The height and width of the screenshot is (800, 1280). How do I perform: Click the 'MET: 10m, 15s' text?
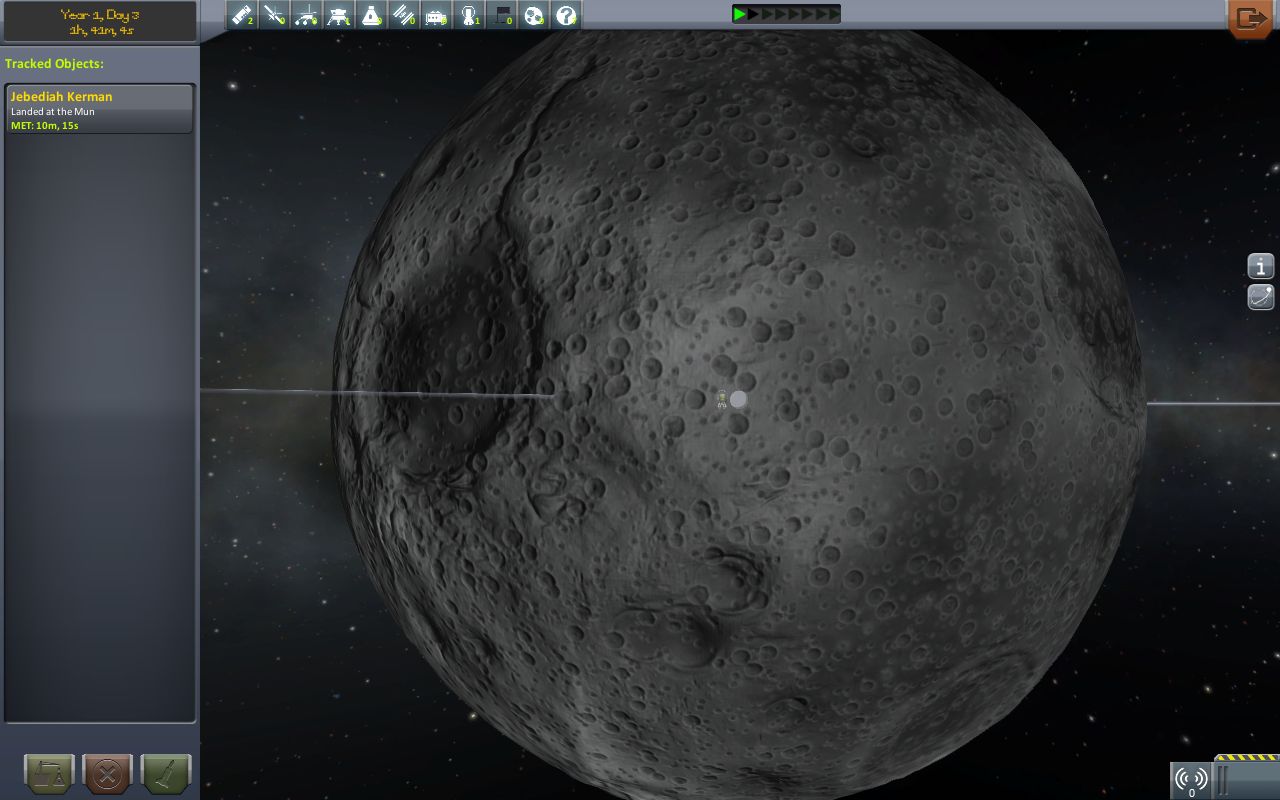point(44,126)
